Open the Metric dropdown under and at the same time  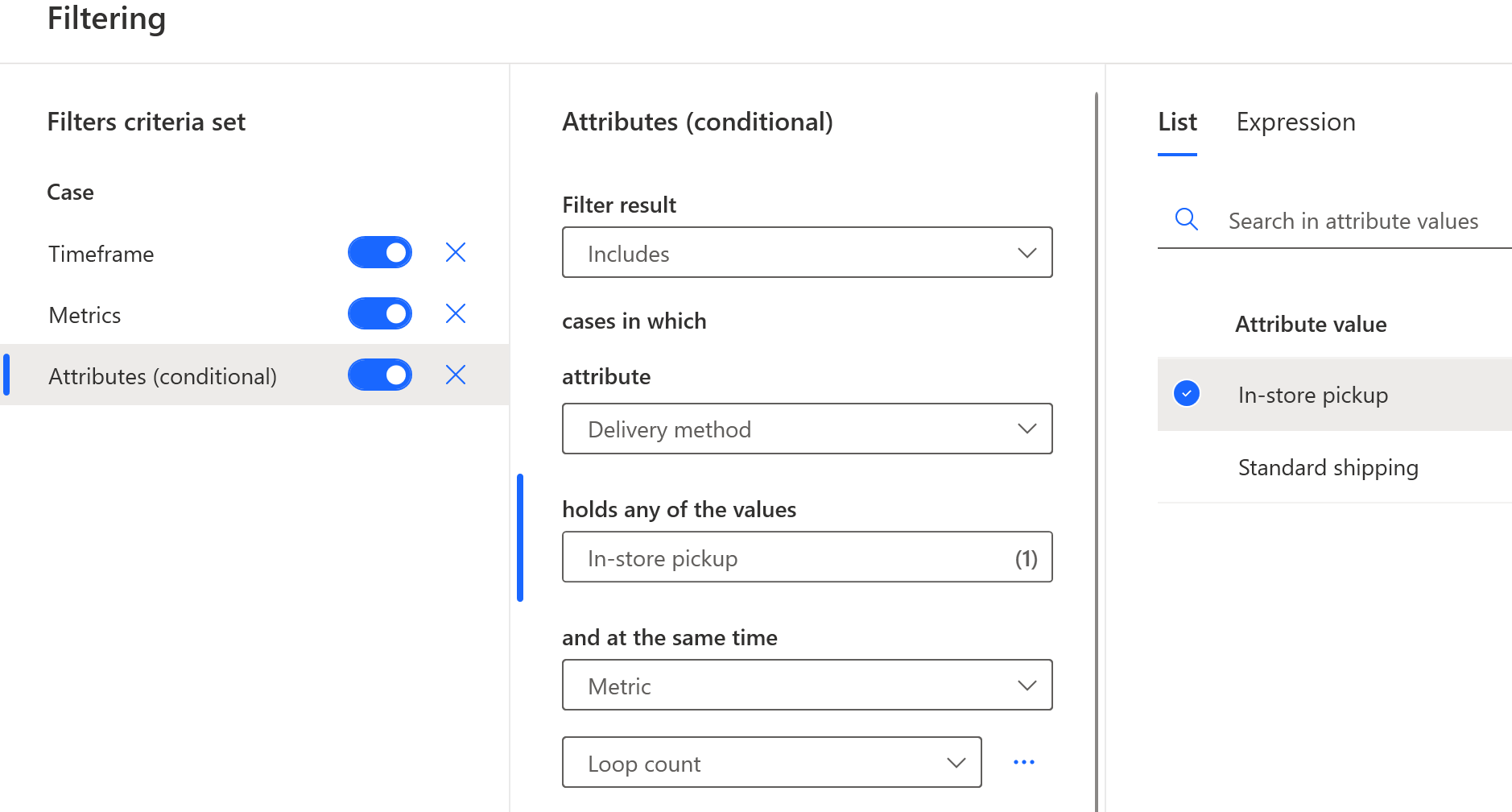point(808,686)
